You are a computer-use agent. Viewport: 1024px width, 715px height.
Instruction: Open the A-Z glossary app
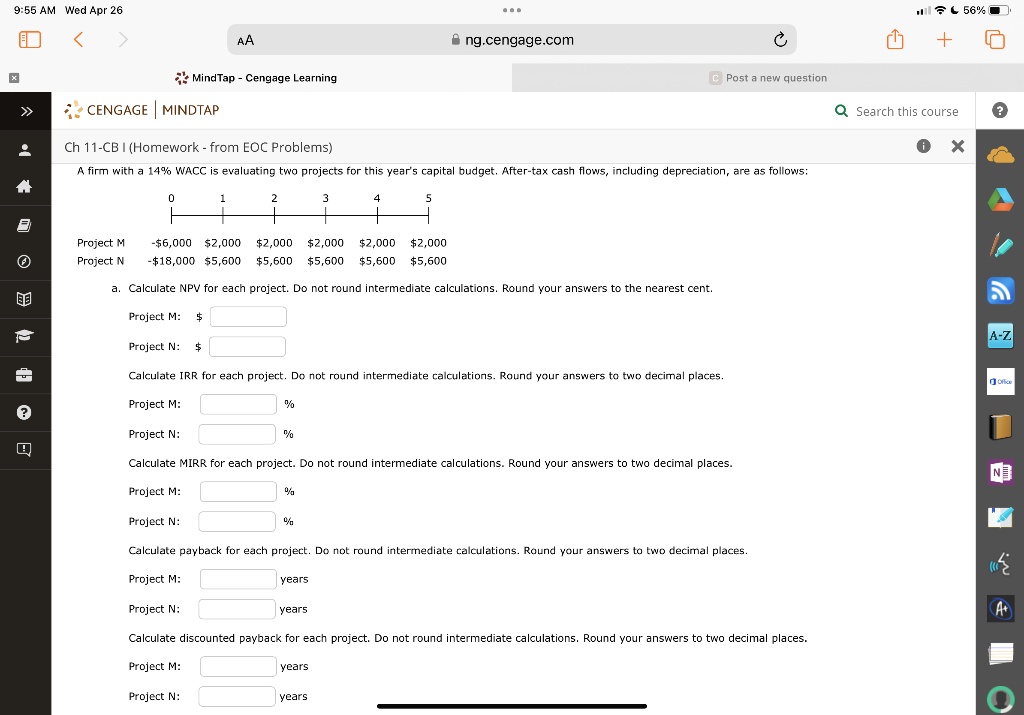(1000, 336)
